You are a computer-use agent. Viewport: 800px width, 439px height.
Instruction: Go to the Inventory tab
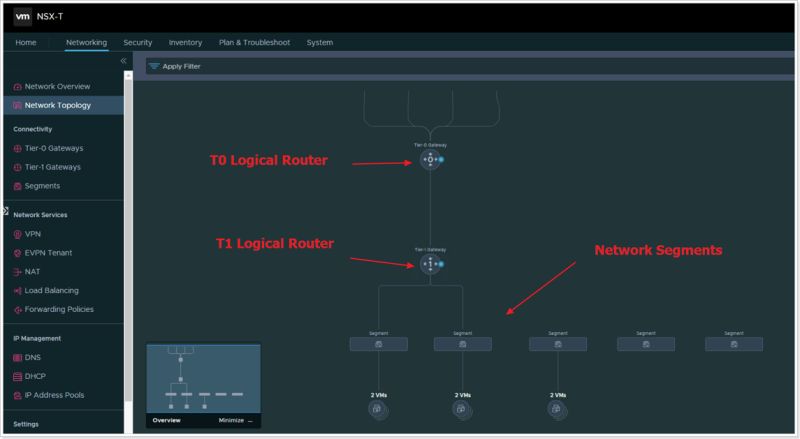point(185,42)
